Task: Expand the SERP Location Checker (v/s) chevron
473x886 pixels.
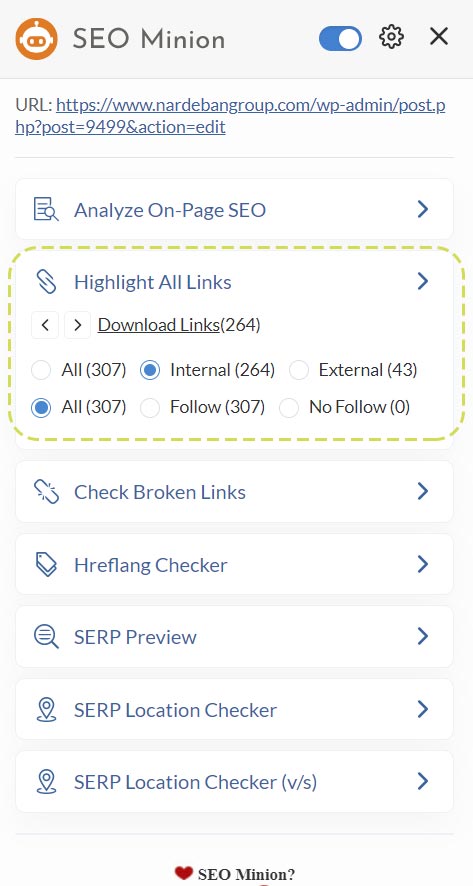Action: click(x=423, y=782)
